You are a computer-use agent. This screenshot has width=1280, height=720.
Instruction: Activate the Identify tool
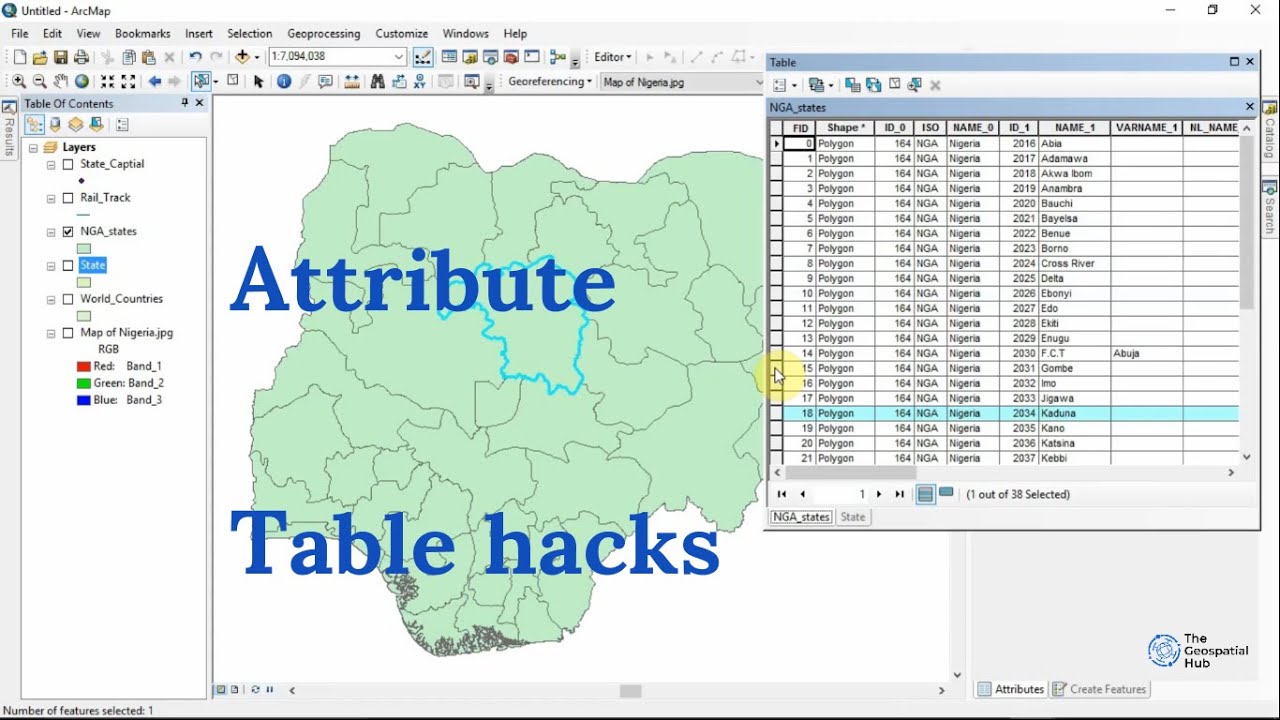point(284,82)
